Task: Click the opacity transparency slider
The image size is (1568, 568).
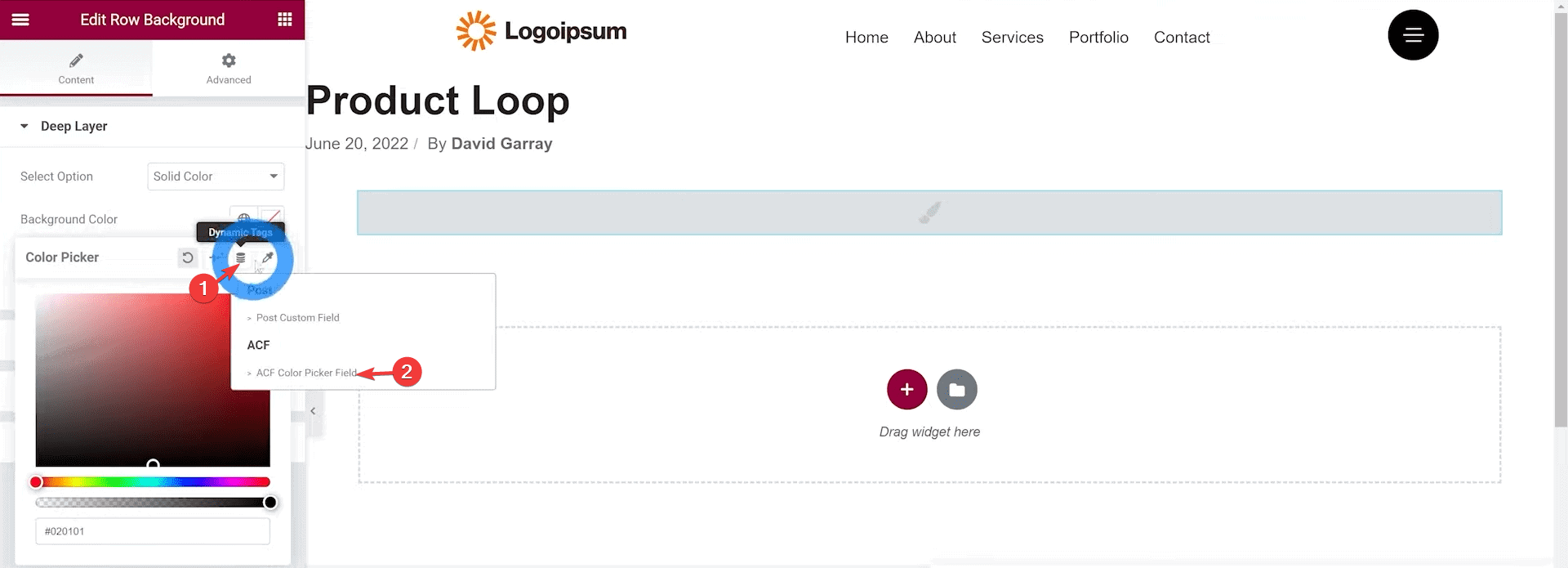Action: coord(153,503)
